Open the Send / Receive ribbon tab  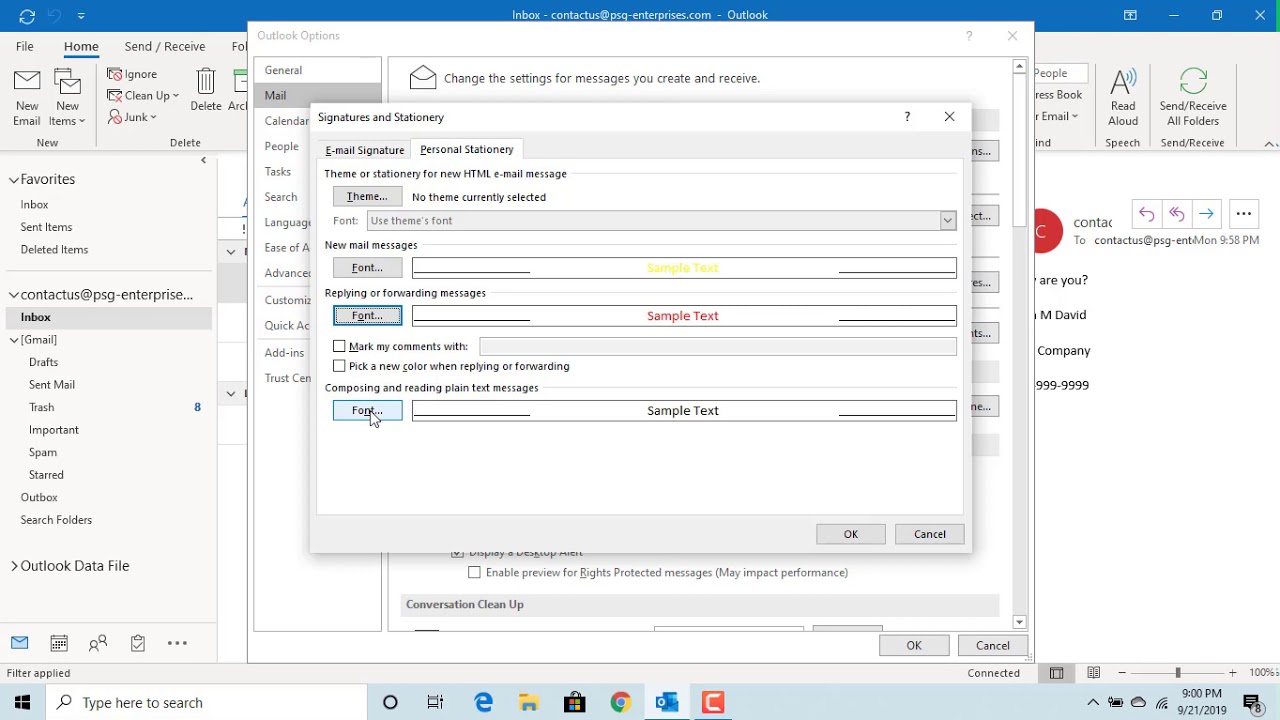pos(165,46)
